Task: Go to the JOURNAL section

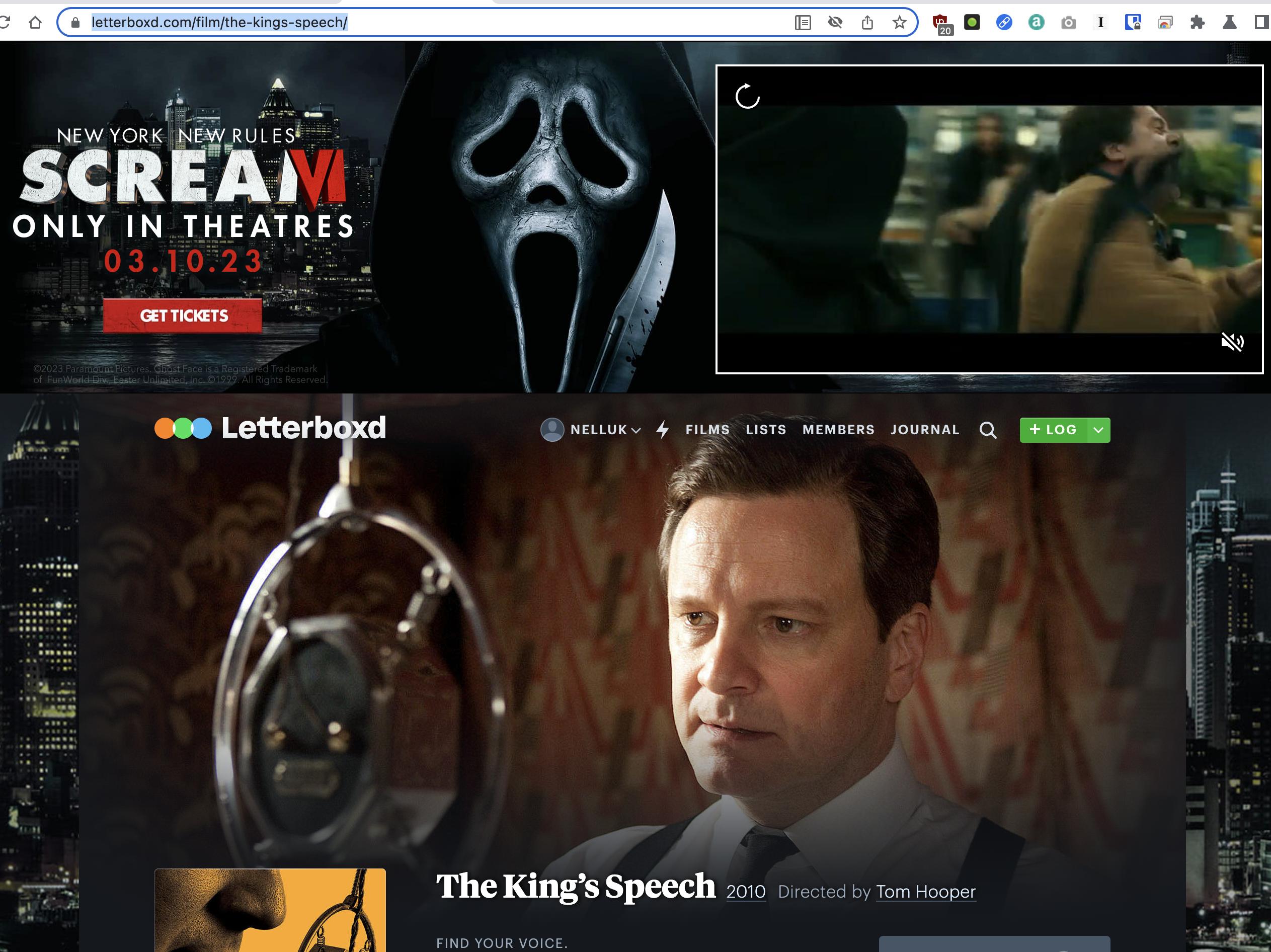Action: pos(926,430)
